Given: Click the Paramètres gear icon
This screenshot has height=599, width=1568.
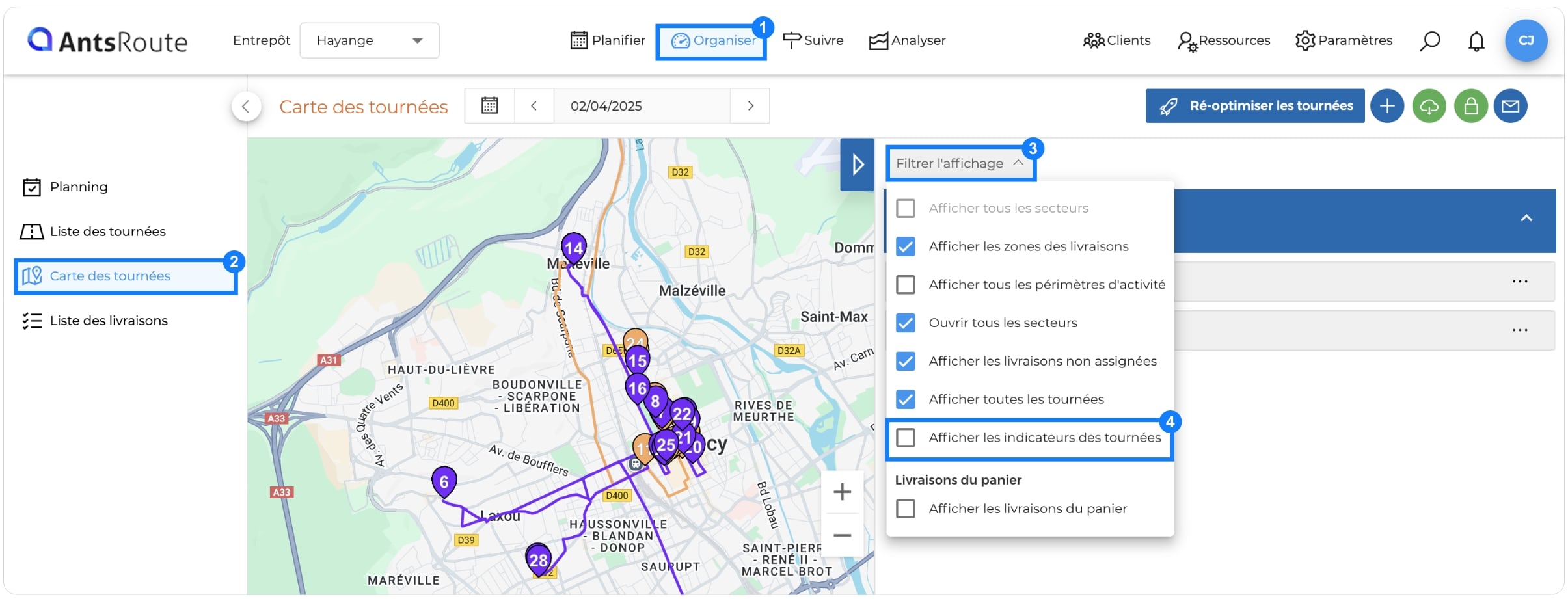Looking at the screenshot, I should click(x=1305, y=40).
